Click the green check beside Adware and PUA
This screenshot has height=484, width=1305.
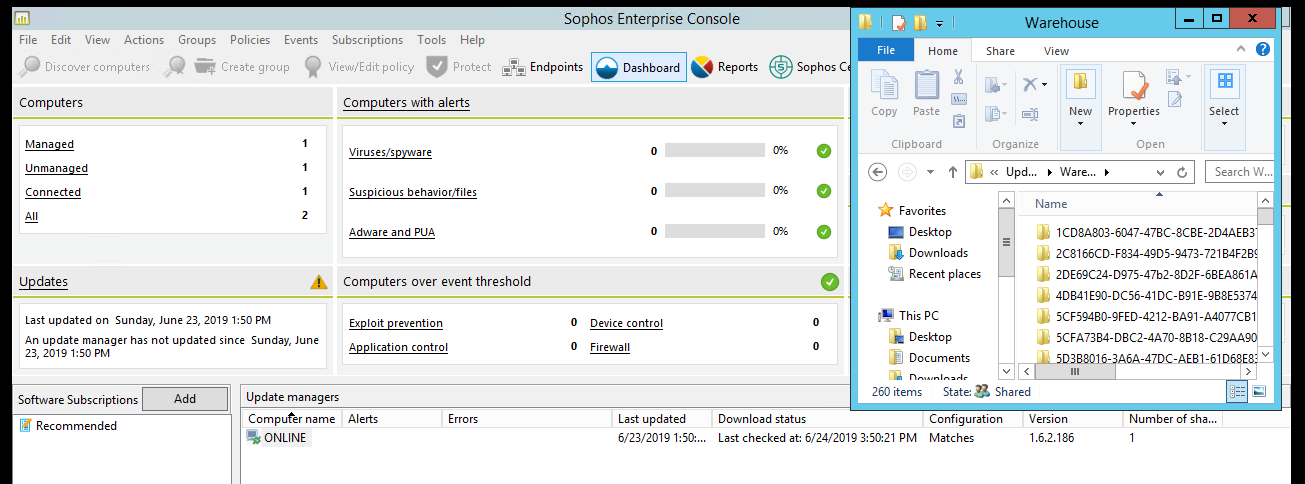click(x=824, y=231)
